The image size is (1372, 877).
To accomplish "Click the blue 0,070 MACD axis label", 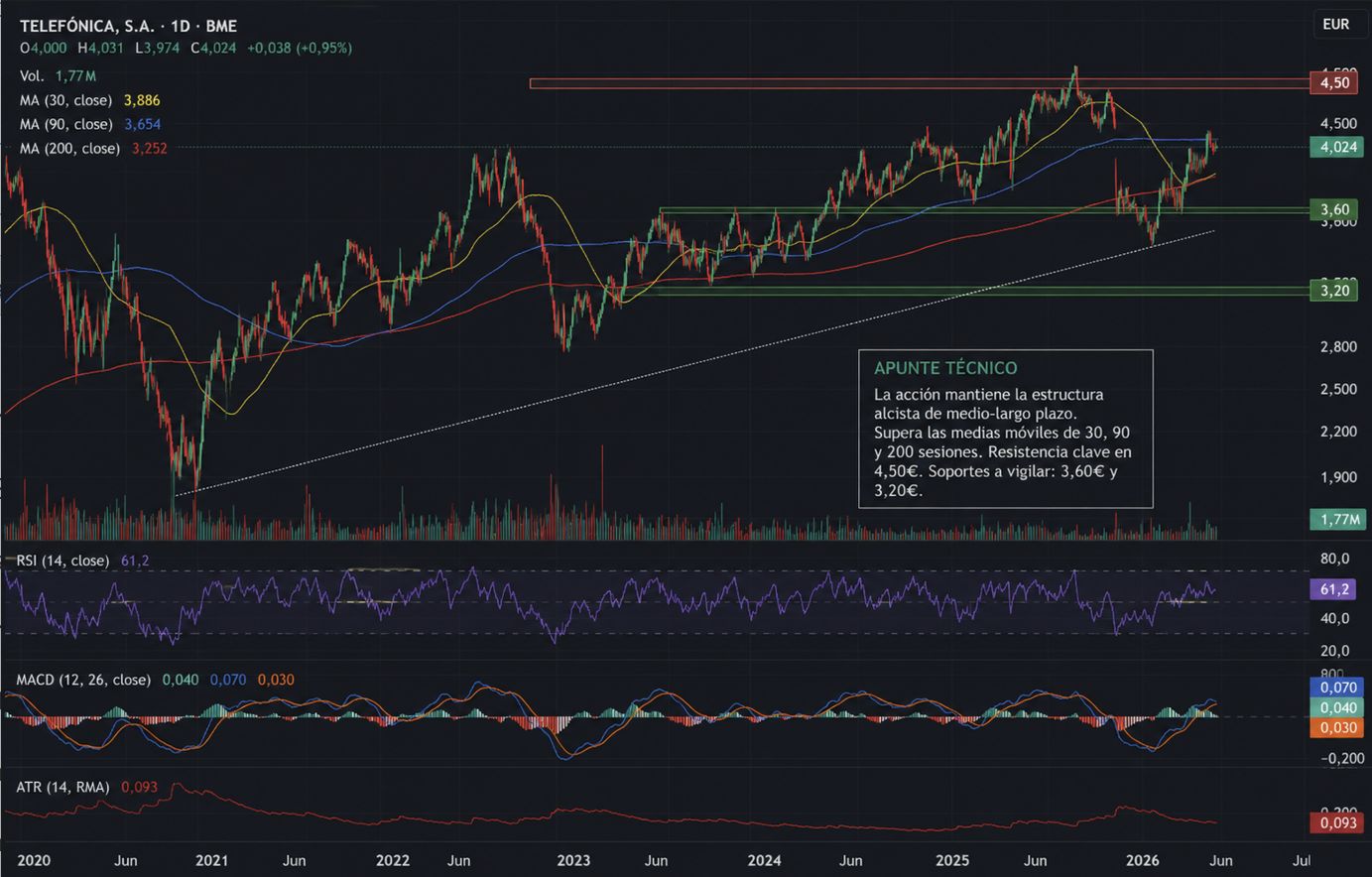I will coord(1336,687).
